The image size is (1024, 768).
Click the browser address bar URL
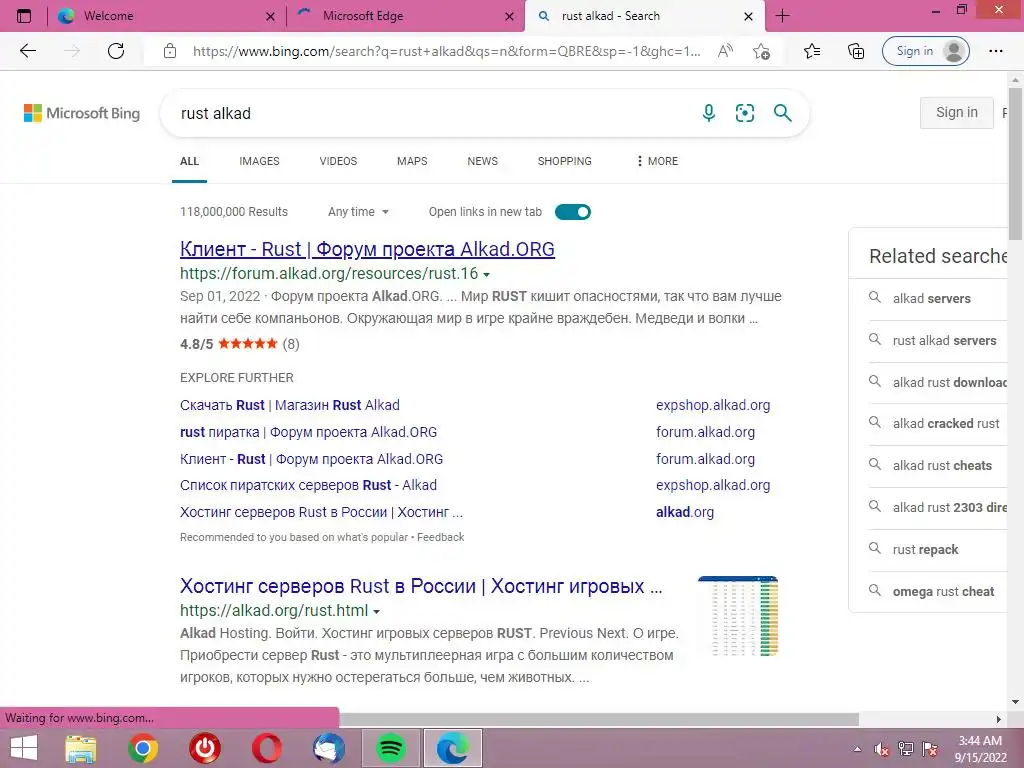pos(446,51)
